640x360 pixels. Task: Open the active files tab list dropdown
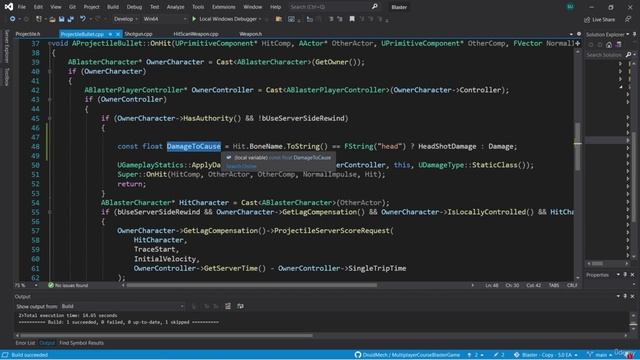pyautogui.click(x=571, y=34)
